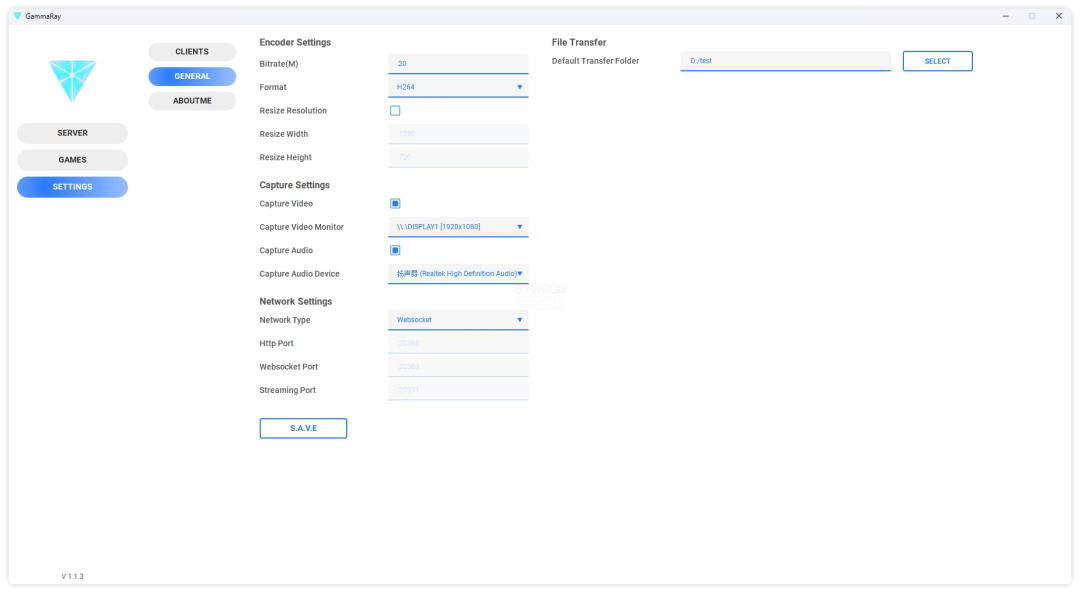This screenshot has width=1080, height=593.
Task: Click the GammaRay logo in sidebar
Action: click(x=72, y=80)
